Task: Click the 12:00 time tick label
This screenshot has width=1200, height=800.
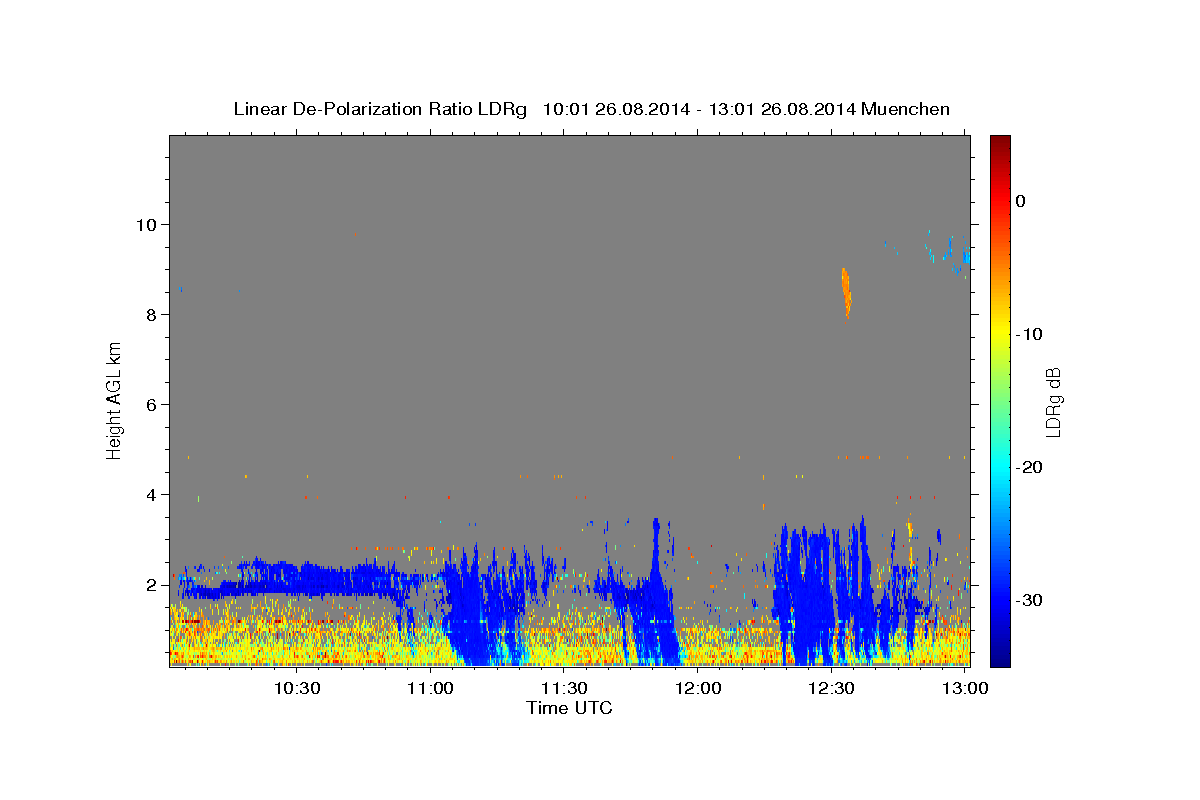Action: pos(698,688)
